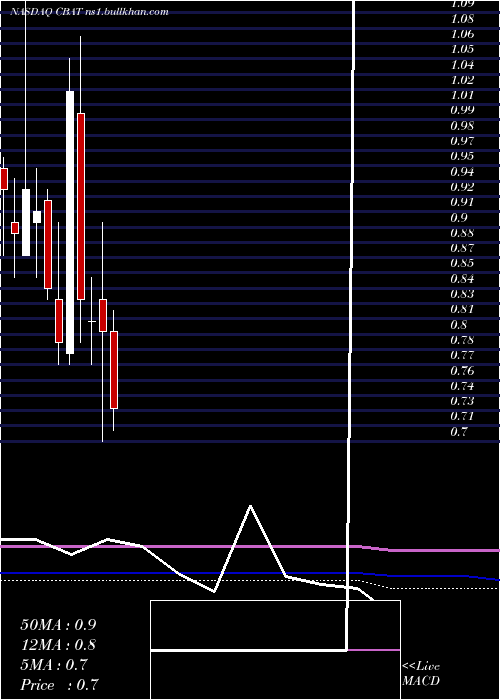Image resolution: width=500 pixels, height=700 pixels.
Task: Click the 0.71 price axis label
Action: 462,417
